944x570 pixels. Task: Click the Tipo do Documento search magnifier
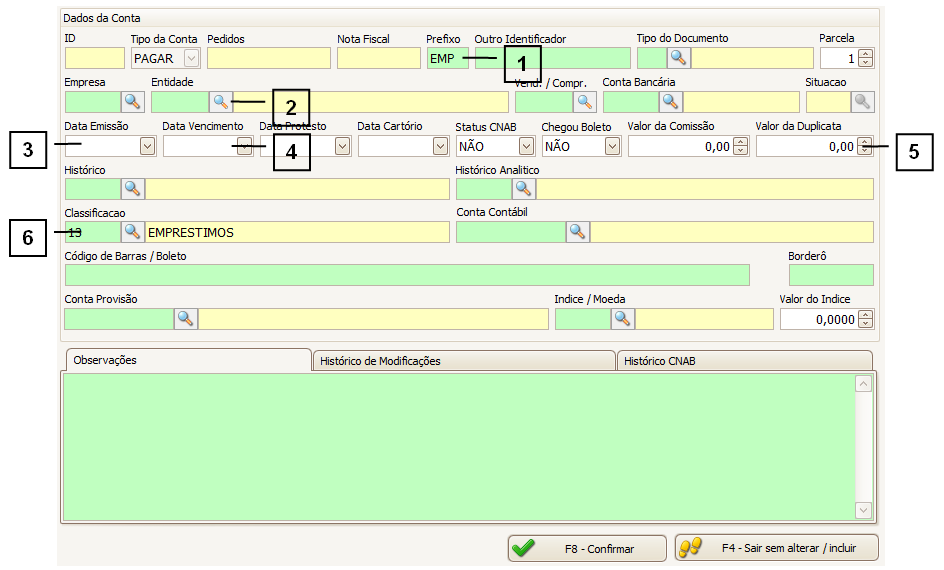coord(679,58)
